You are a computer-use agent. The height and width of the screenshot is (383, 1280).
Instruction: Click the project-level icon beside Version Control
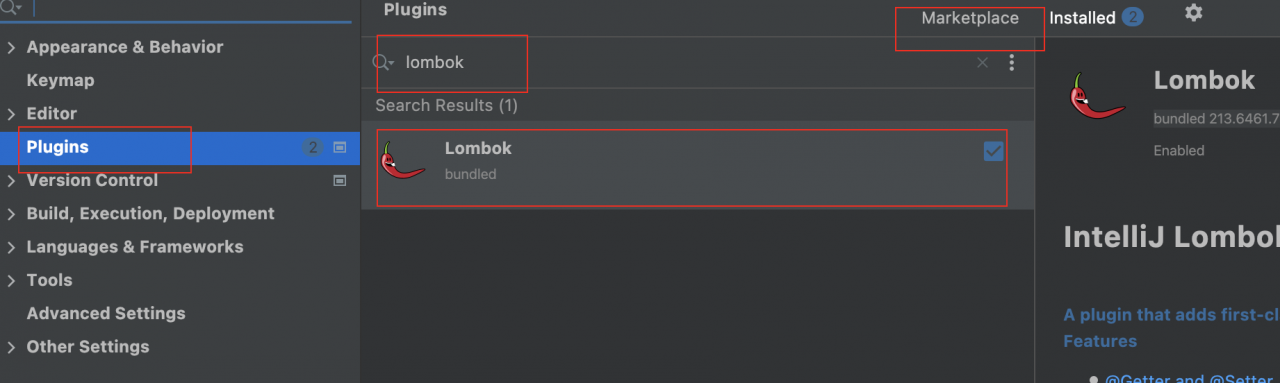[x=339, y=181]
